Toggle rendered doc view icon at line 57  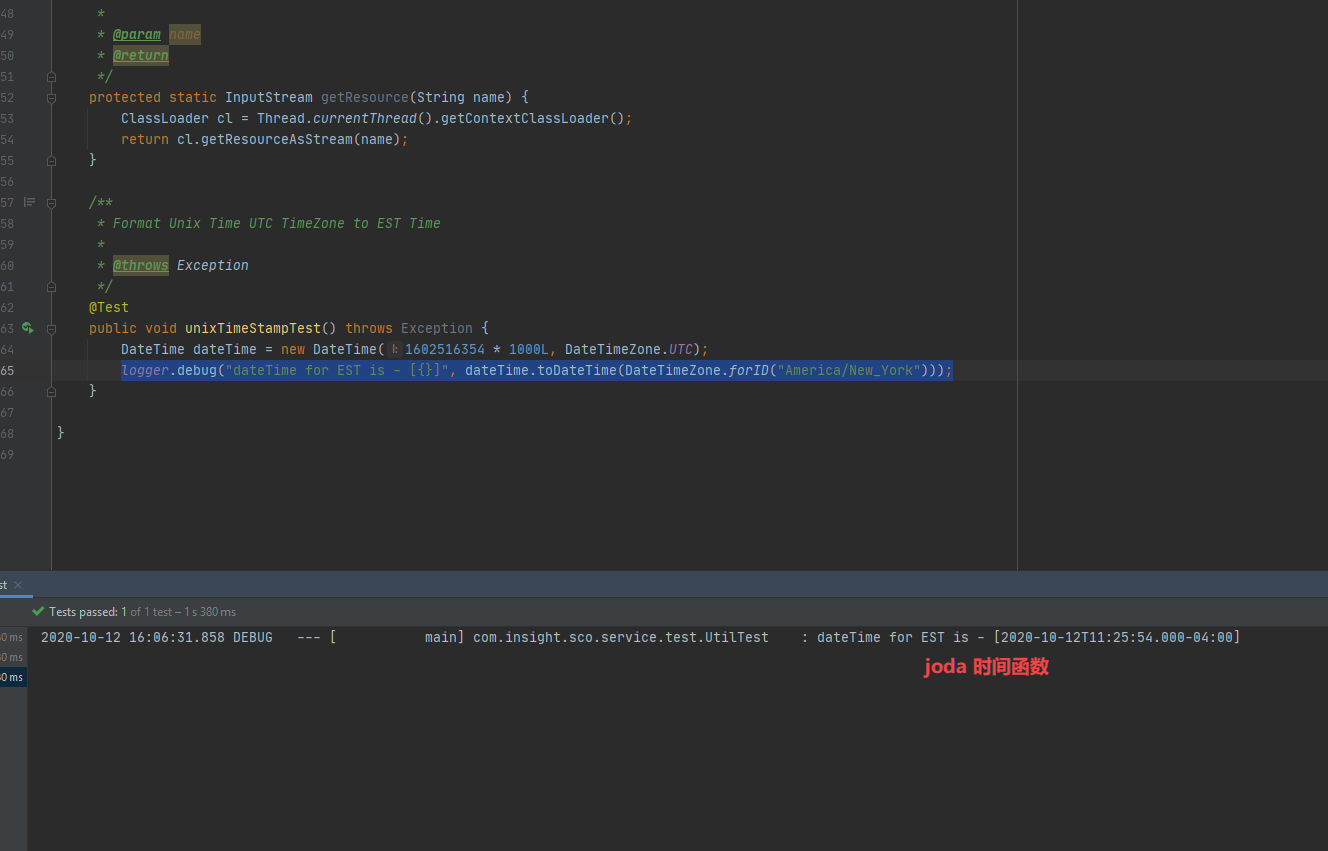[29, 202]
